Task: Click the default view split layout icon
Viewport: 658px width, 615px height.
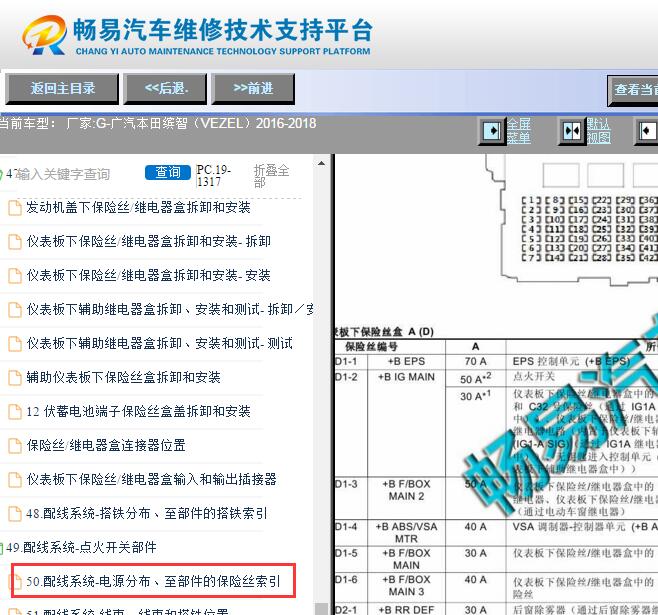Action: pyautogui.click(x=572, y=131)
